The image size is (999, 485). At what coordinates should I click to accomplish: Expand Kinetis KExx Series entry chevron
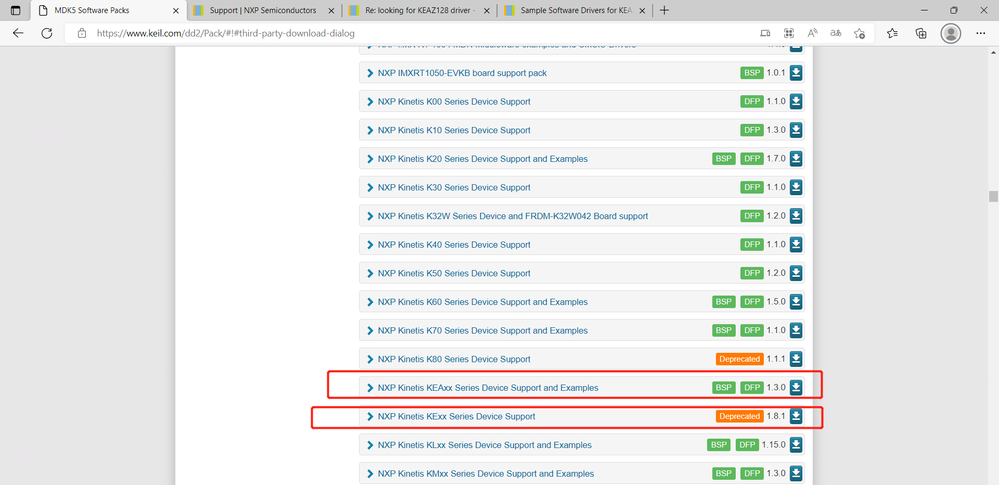[370, 417]
